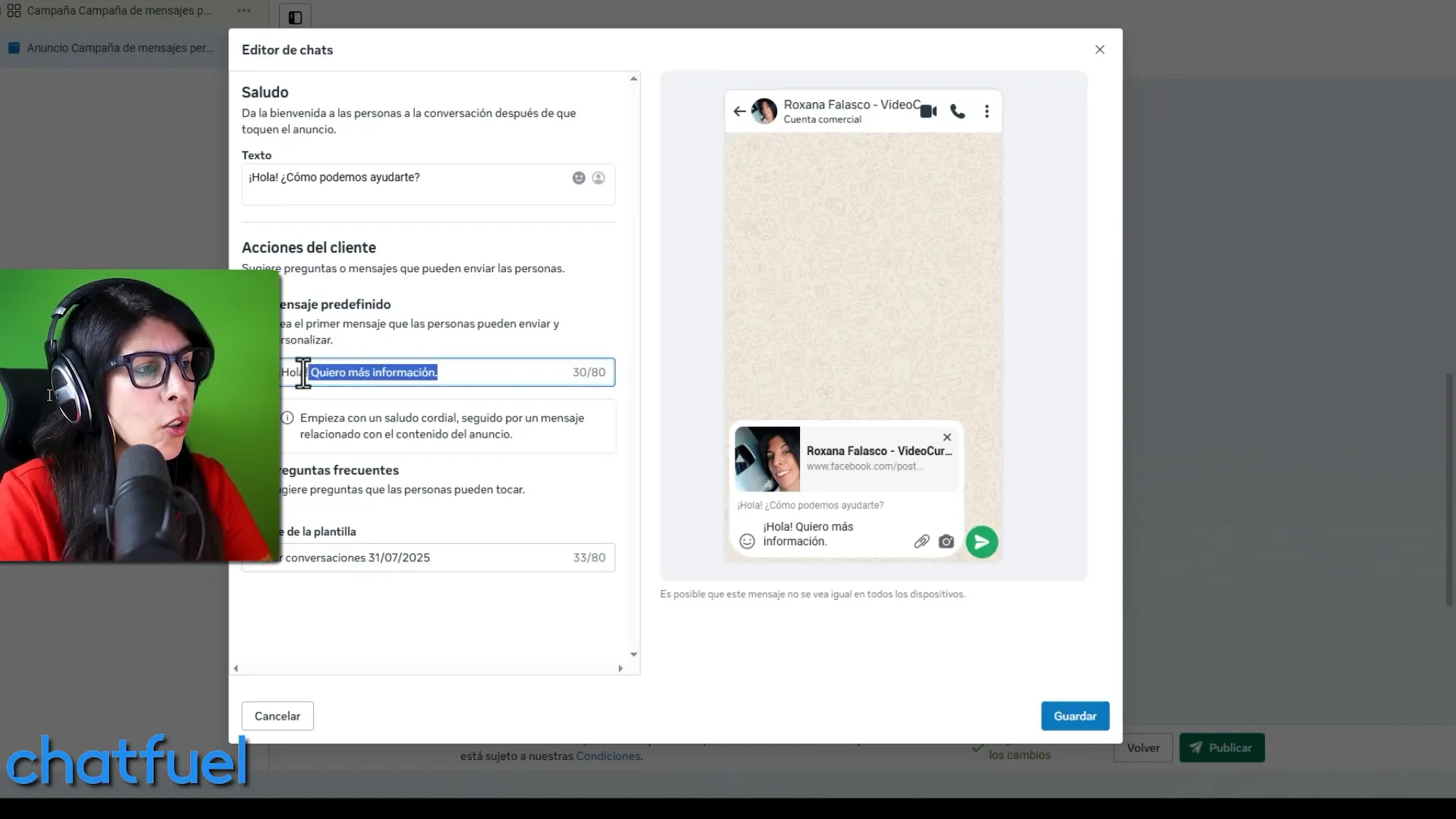
Task: Click Roxana Falasco profile picture in preview header
Action: [764, 111]
